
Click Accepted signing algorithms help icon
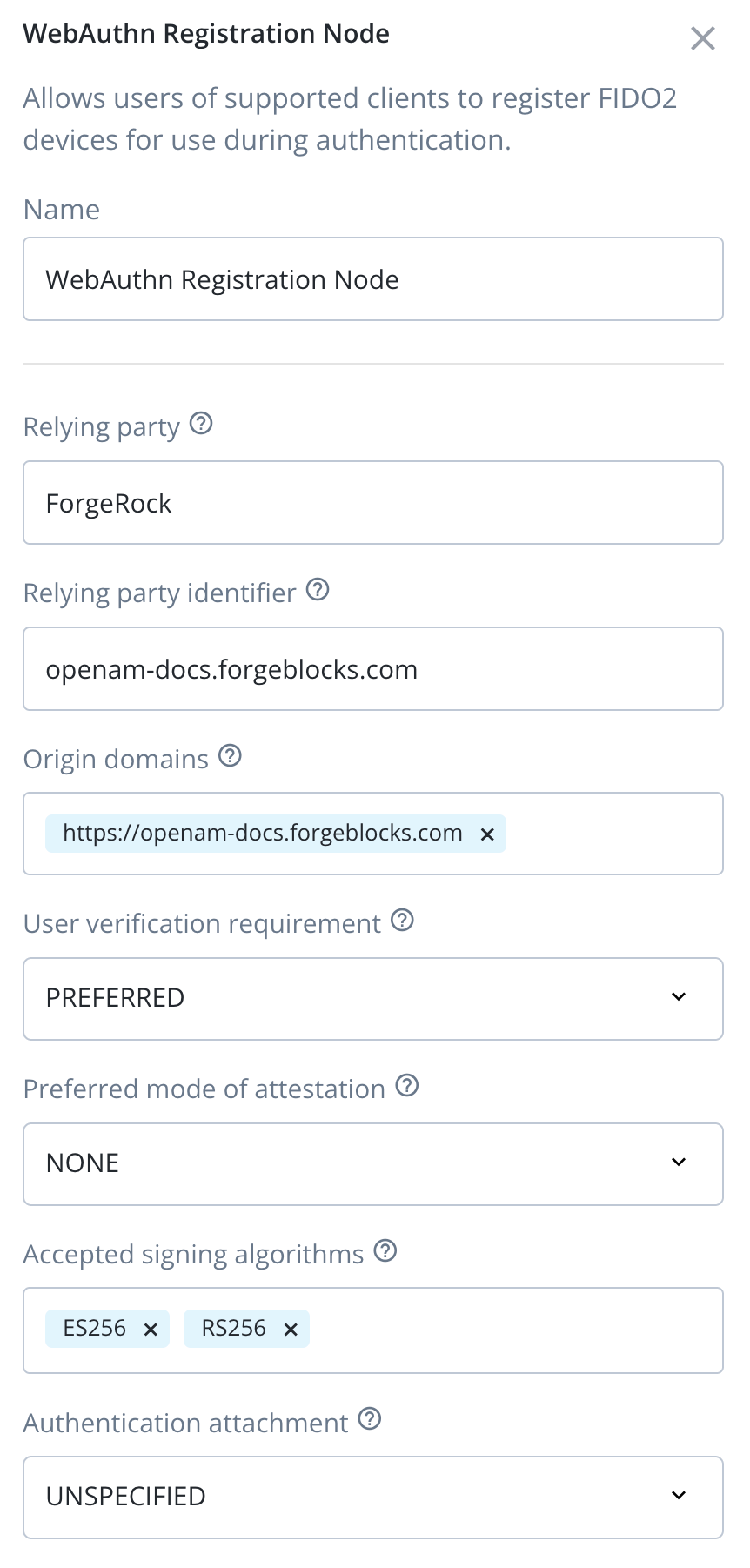click(385, 1251)
